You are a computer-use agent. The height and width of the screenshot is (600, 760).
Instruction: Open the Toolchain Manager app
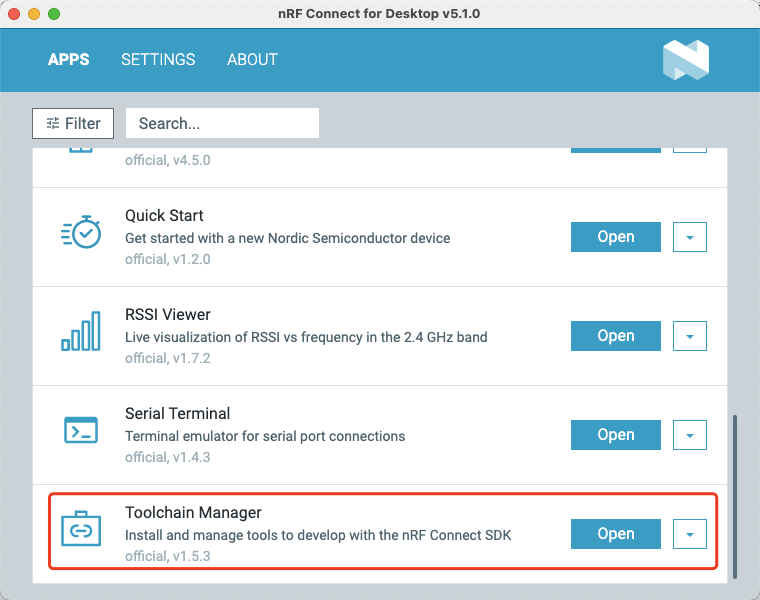(x=616, y=534)
